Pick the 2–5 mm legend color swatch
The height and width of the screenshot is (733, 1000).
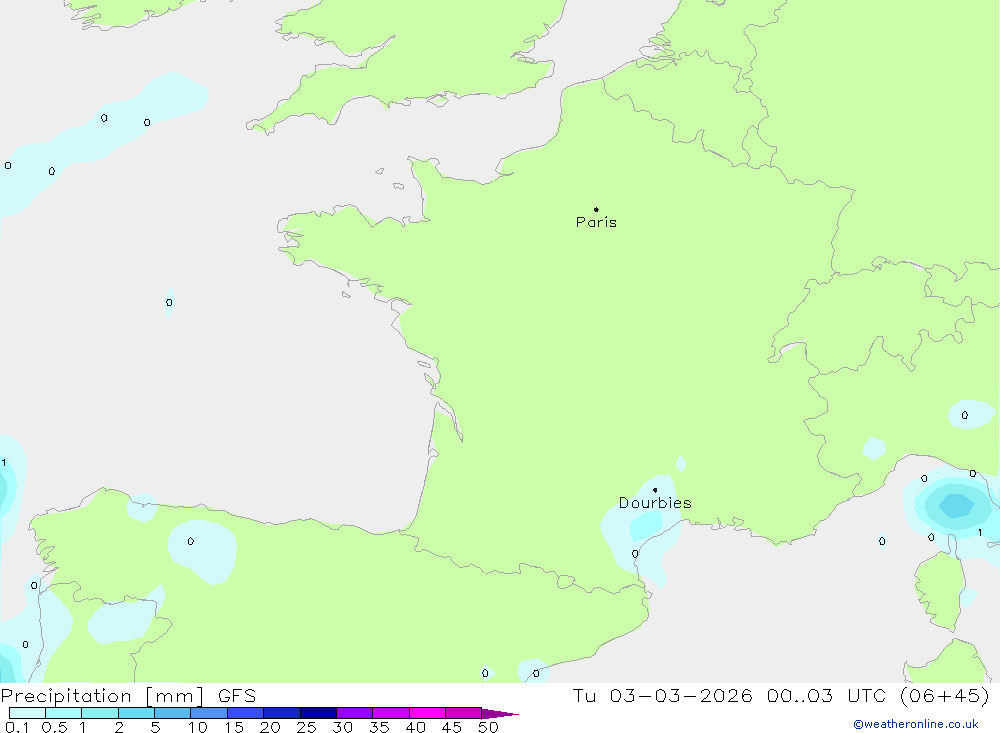coord(136,713)
